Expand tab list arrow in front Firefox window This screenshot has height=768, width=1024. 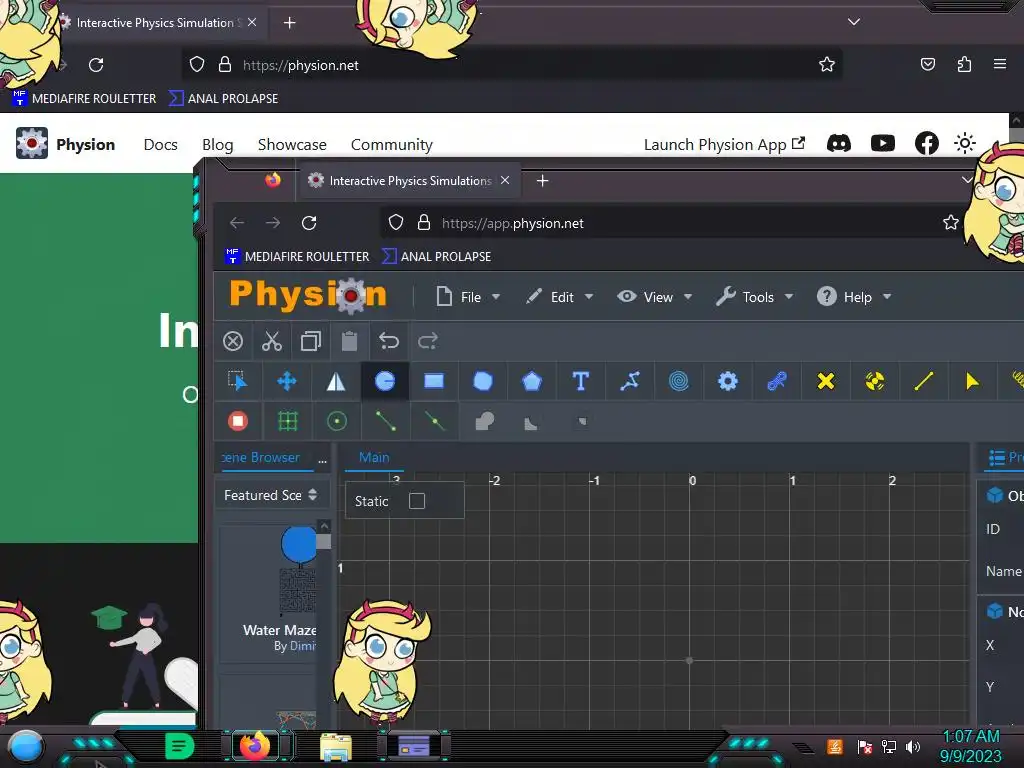pyautogui.click(x=967, y=180)
